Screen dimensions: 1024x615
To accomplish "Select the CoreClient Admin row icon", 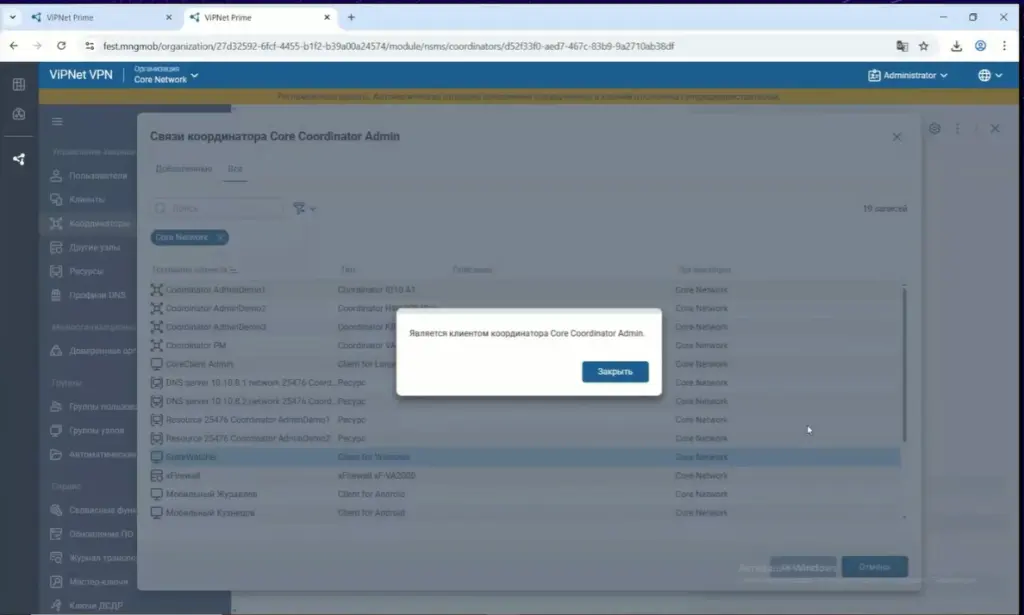I will [157, 364].
